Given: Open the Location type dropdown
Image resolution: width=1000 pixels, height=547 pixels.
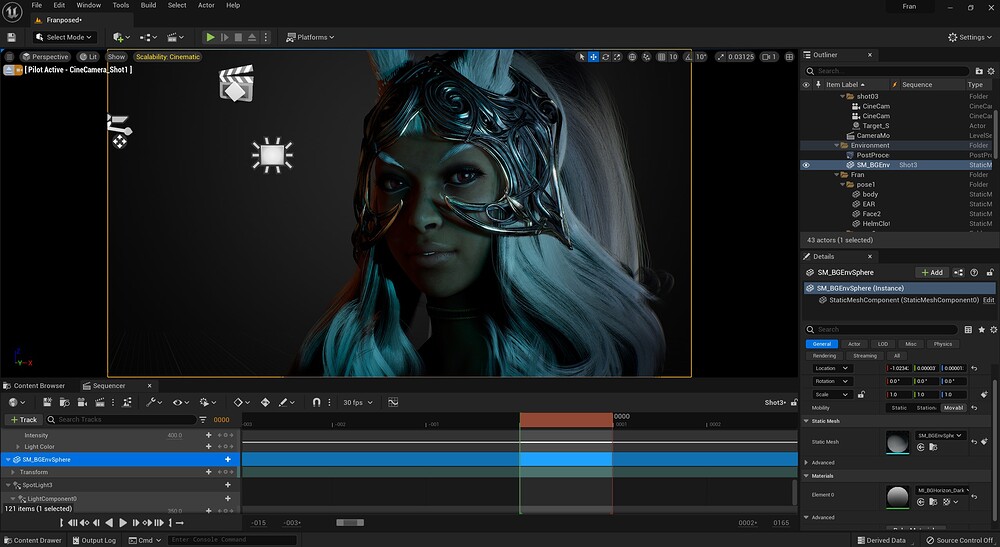Looking at the screenshot, I should coord(832,368).
